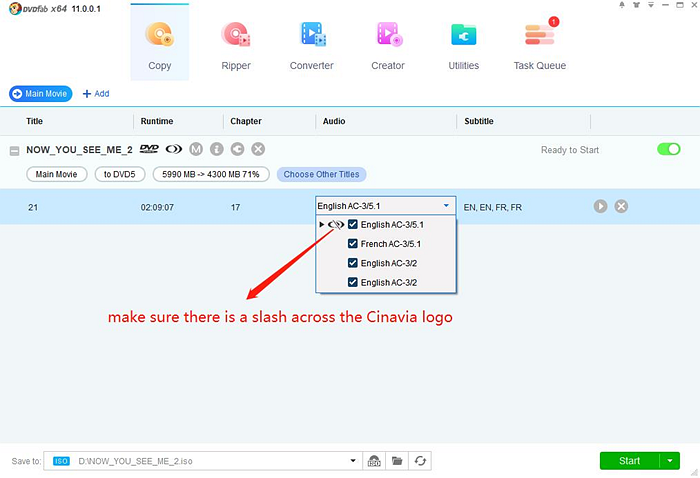
Task: Switch to the Creator module
Action: 388,46
